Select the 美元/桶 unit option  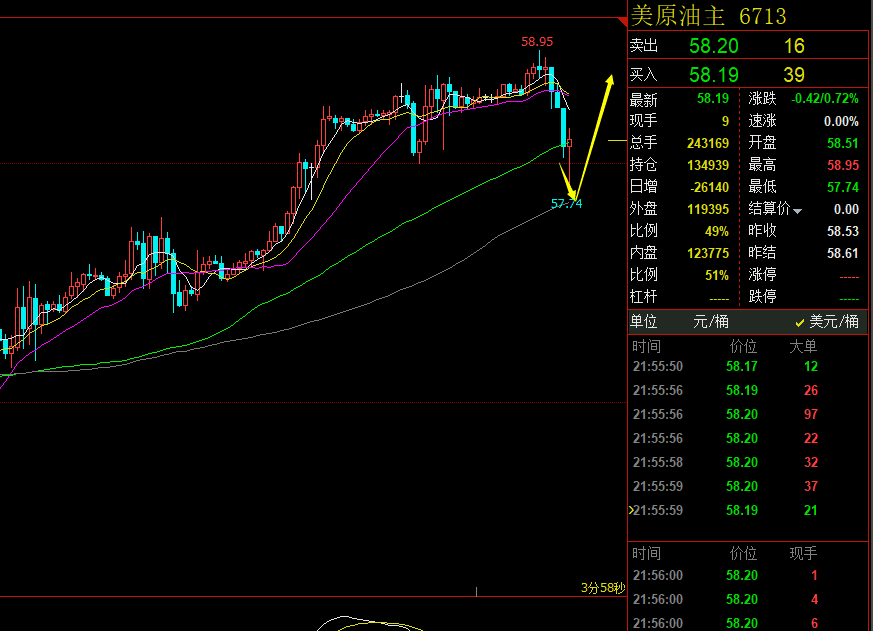click(x=827, y=321)
